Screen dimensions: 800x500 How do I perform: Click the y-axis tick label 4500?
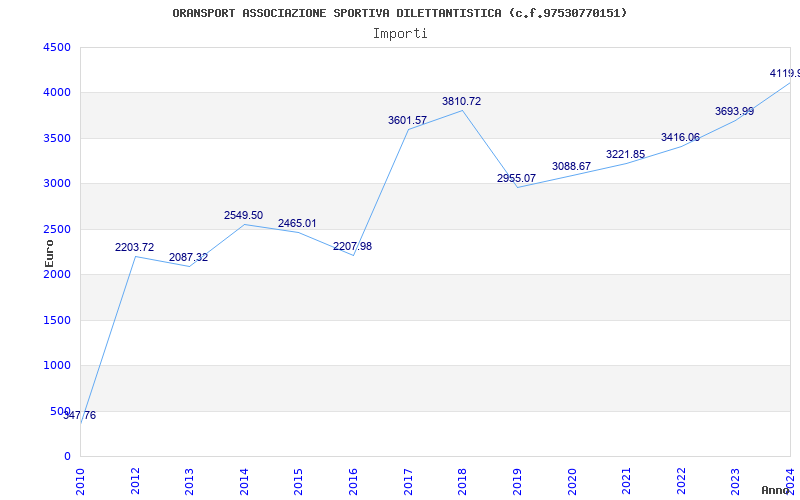(x=57, y=47)
